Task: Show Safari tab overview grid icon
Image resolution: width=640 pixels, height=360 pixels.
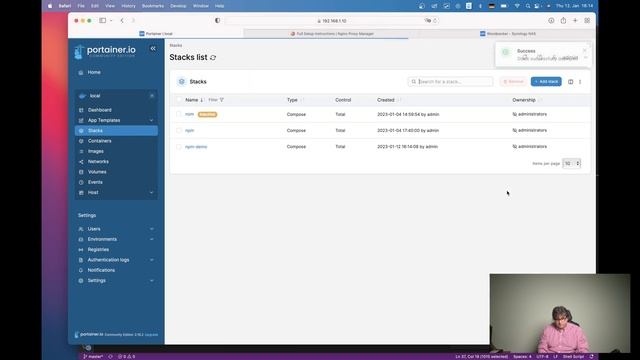Action: (x=587, y=20)
